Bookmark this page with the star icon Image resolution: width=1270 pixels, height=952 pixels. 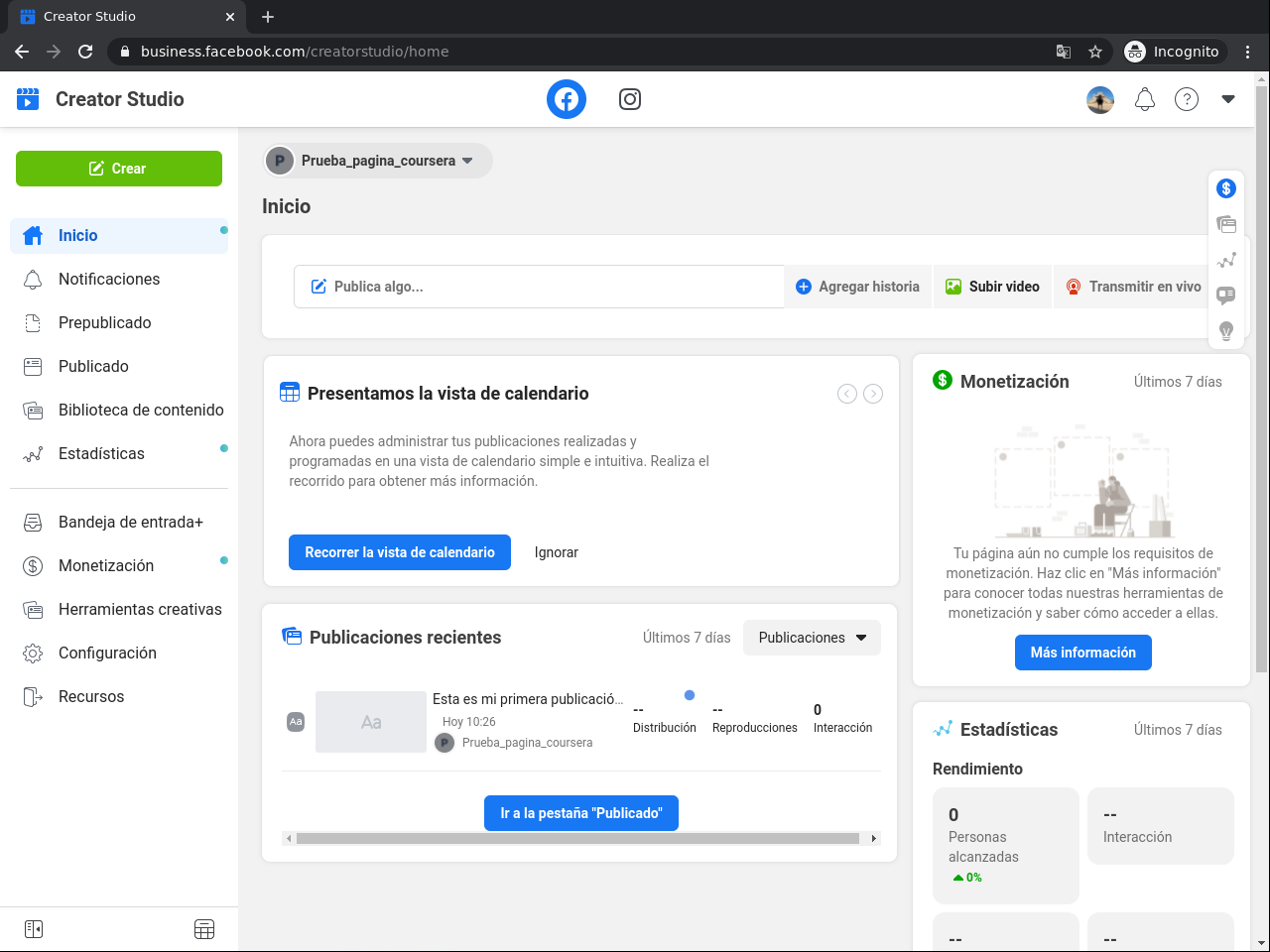[1095, 52]
